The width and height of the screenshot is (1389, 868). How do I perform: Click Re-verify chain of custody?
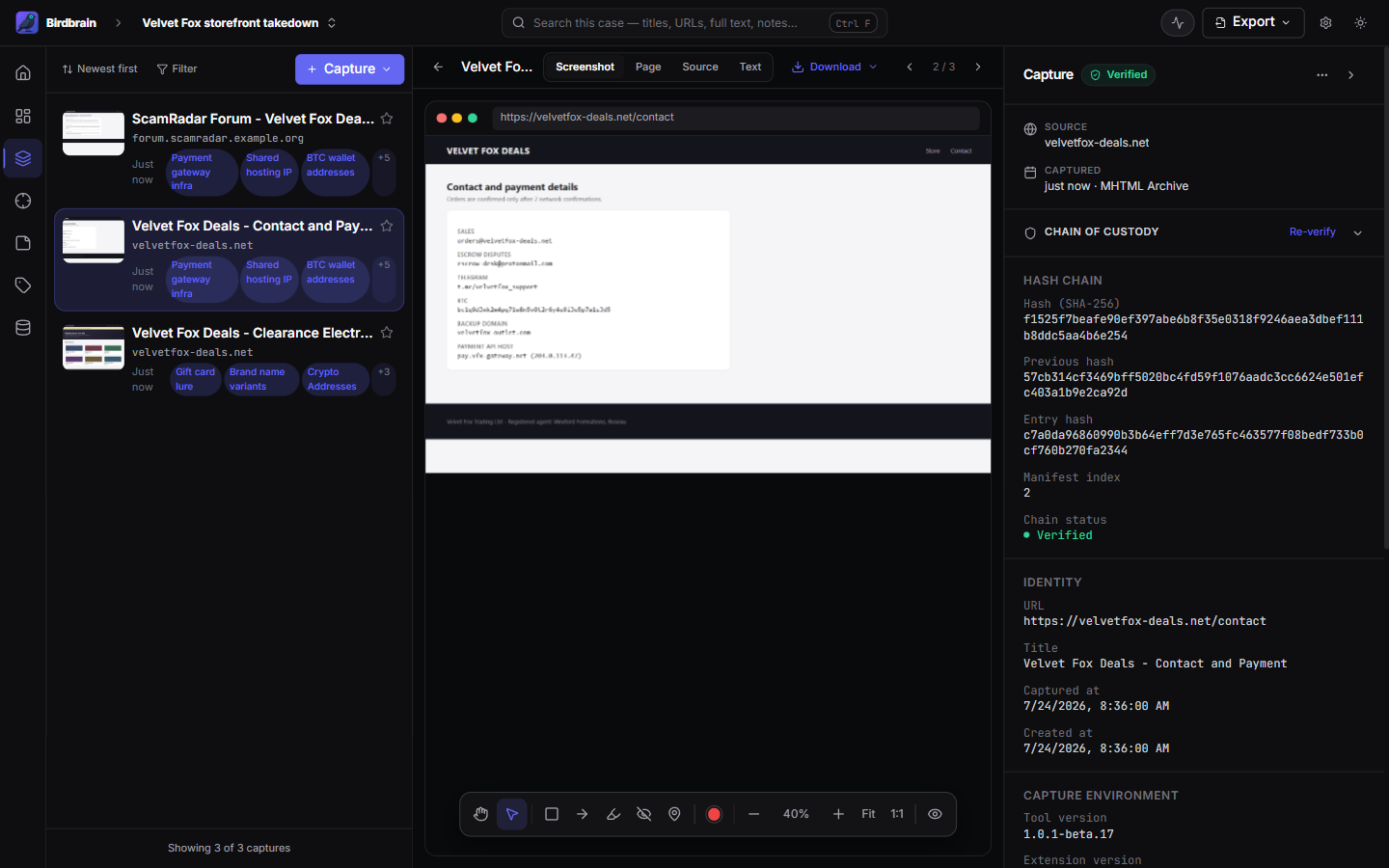tap(1312, 231)
